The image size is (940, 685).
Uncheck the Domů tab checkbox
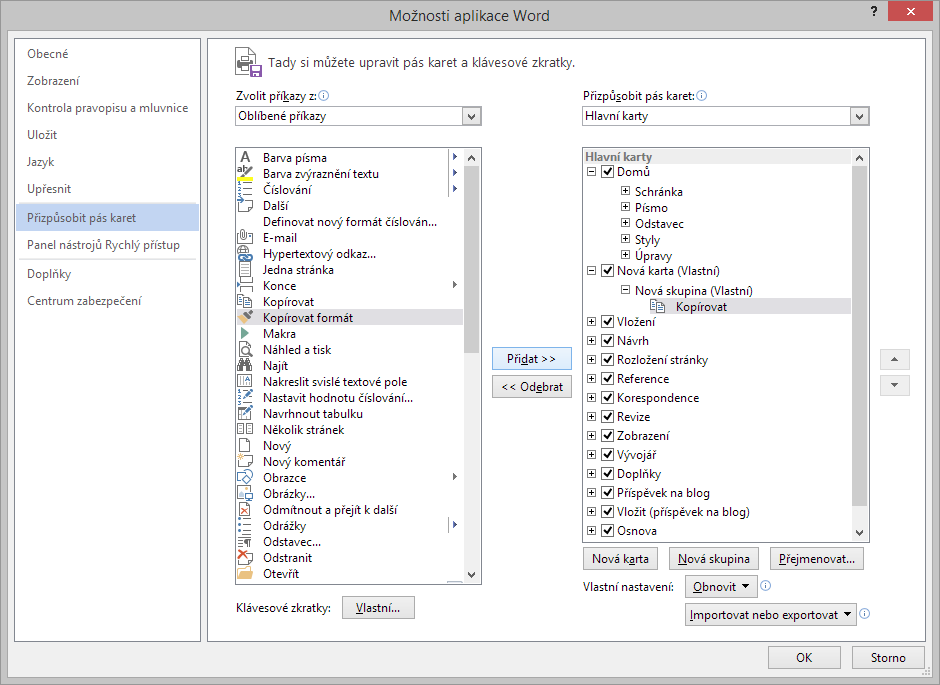[607, 171]
